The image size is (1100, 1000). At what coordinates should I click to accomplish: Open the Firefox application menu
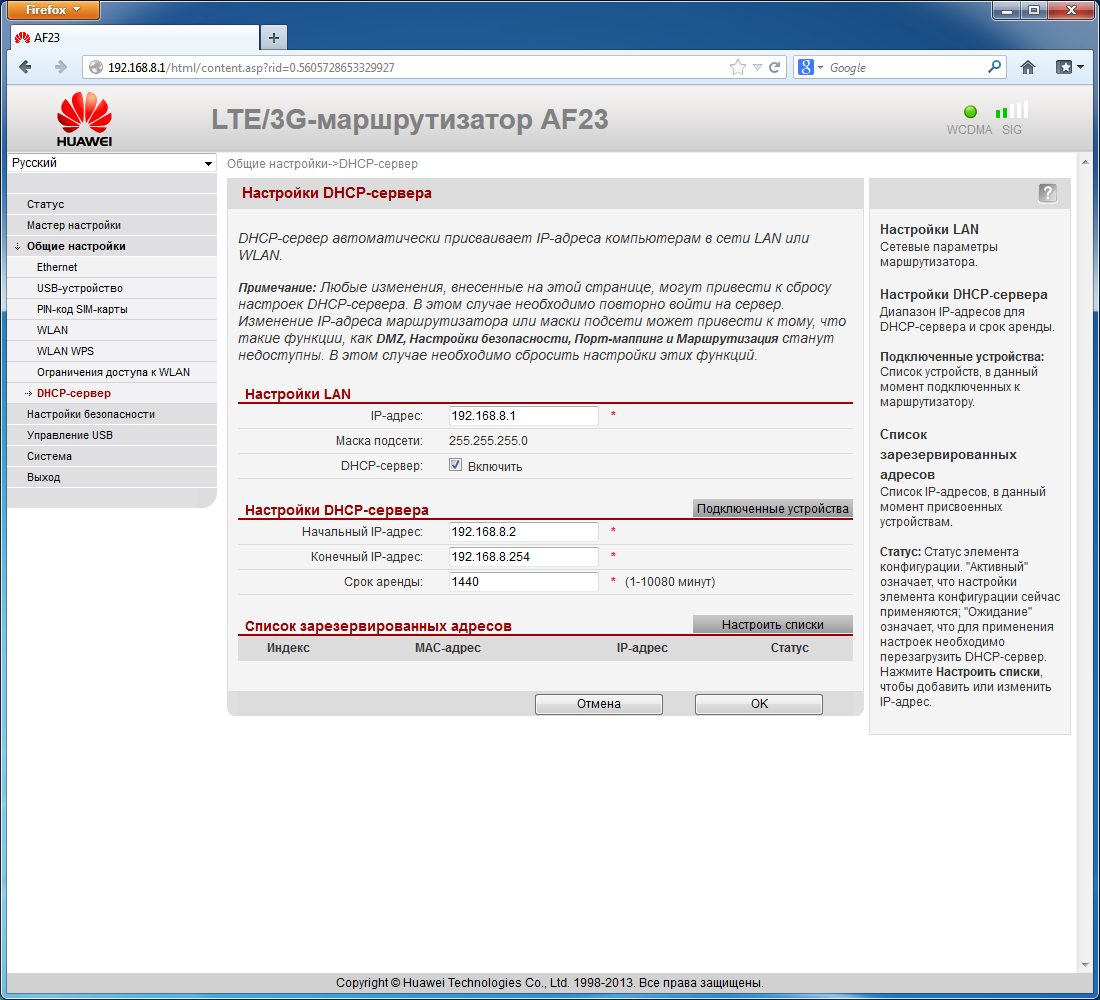click(53, 10)
